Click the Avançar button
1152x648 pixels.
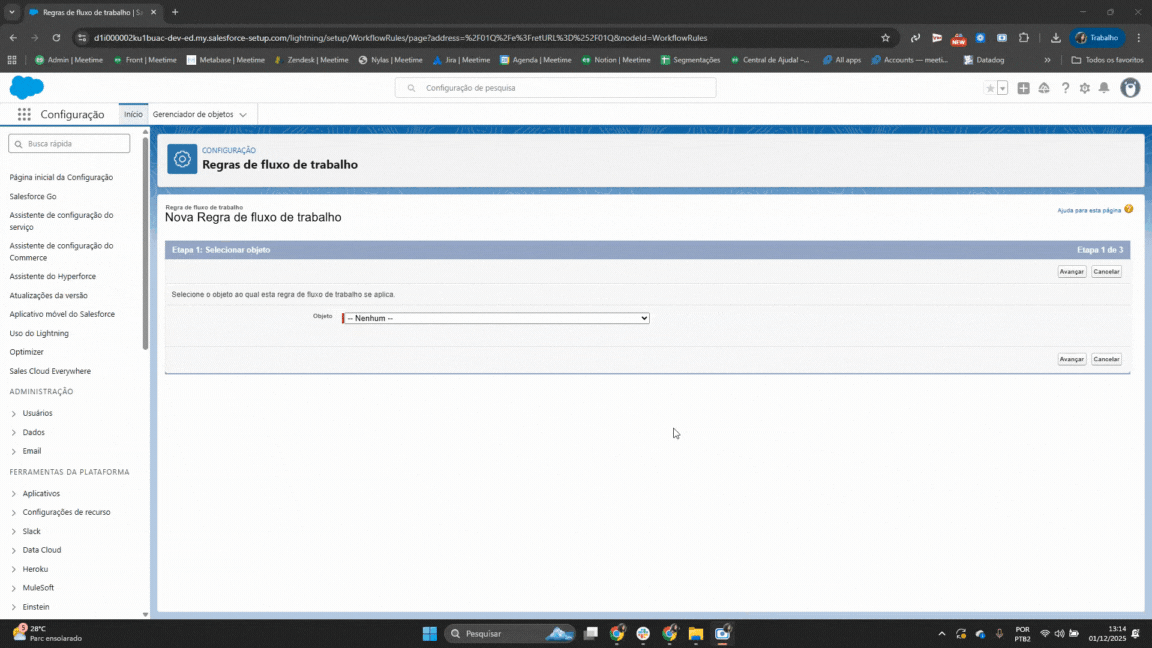click(x=1070, y=271)
